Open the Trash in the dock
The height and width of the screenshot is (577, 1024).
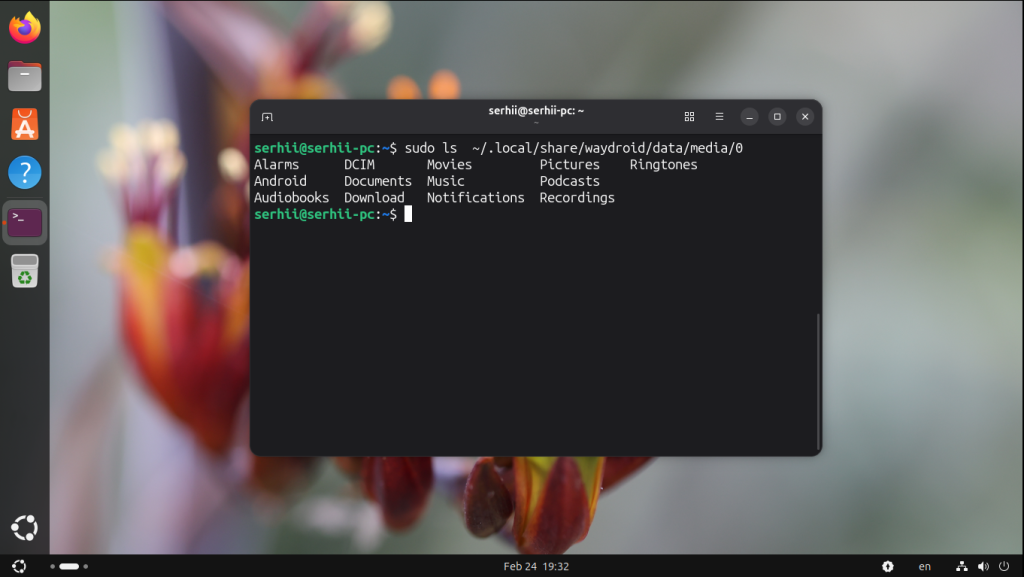pos(25,271)
